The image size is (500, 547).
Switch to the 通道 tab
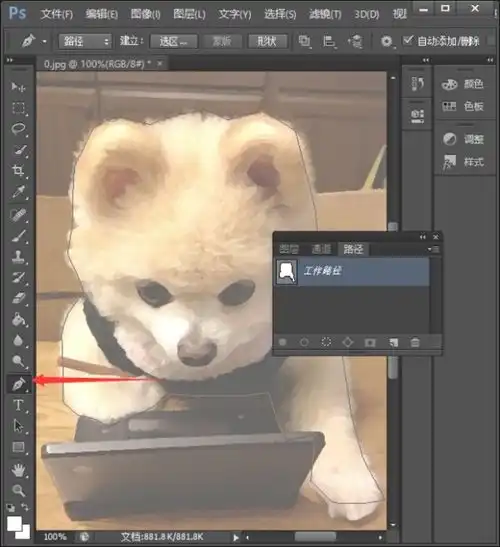[x=321, y=249]
